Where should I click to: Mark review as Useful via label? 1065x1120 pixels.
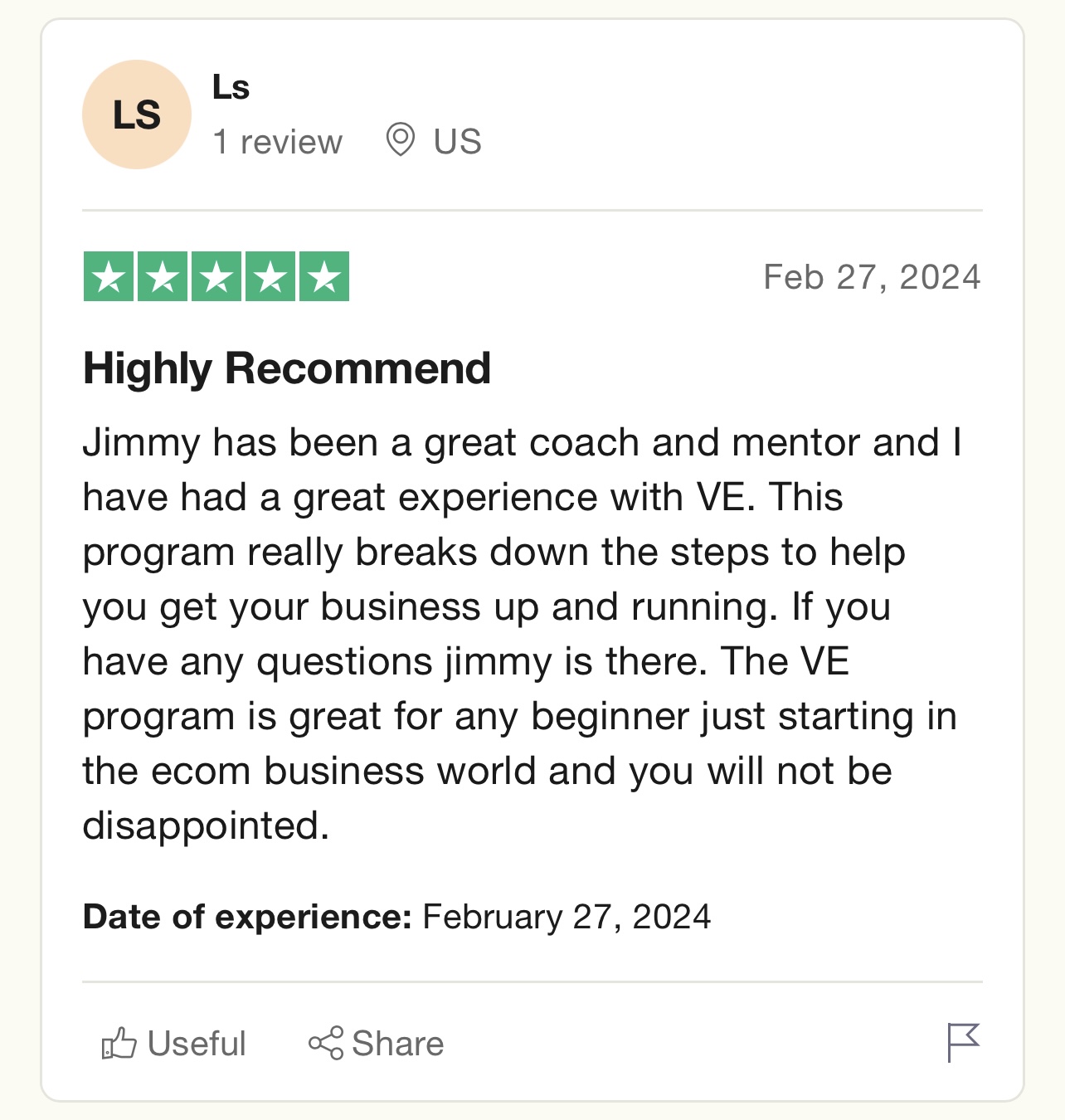pyautogui.click(x=197, y=1044)
